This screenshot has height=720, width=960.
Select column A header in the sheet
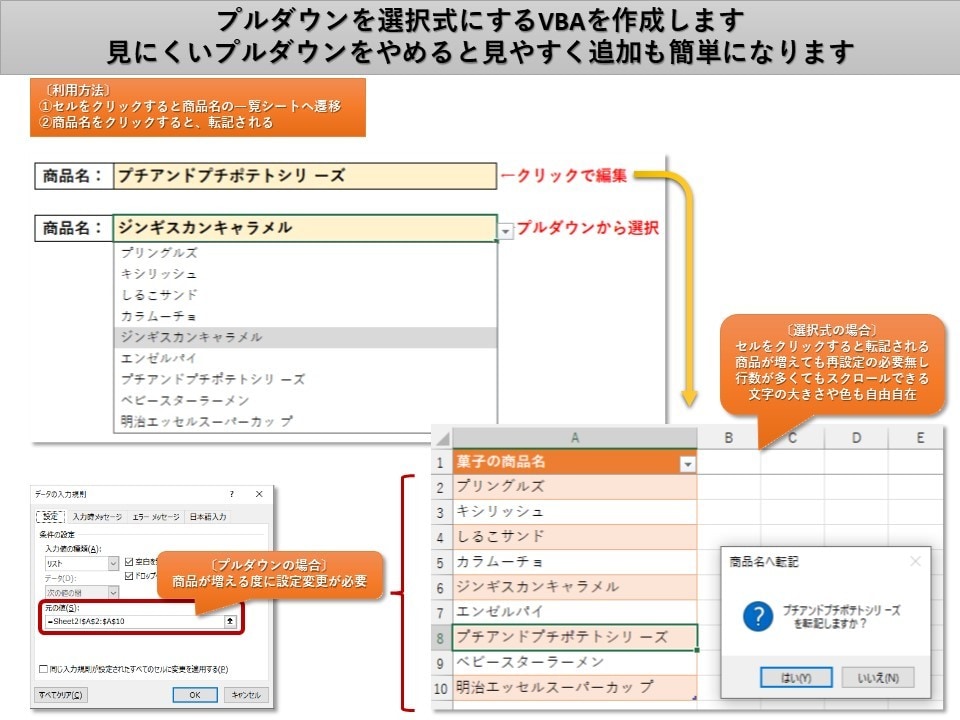click(x=574, y=438)
